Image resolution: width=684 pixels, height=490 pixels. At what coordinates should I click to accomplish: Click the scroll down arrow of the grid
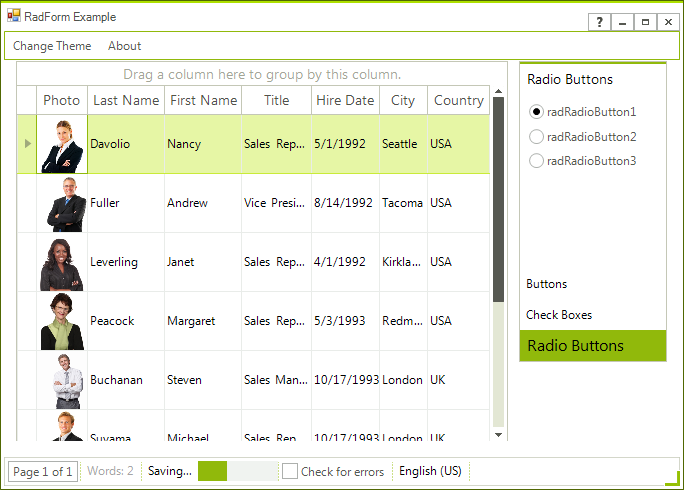pos(499,435)
